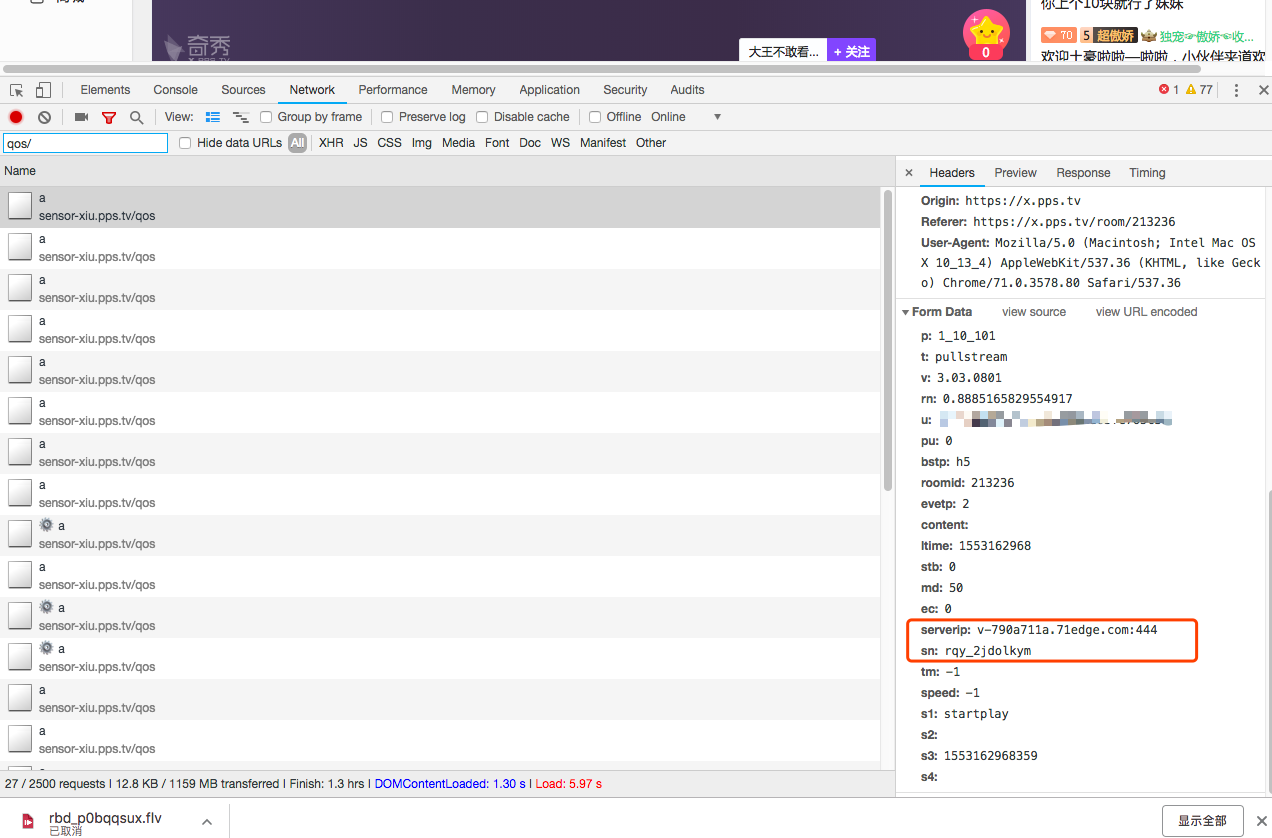
Task: Toggle the Hide data URLs checkbox
Action: click(184, 142)
